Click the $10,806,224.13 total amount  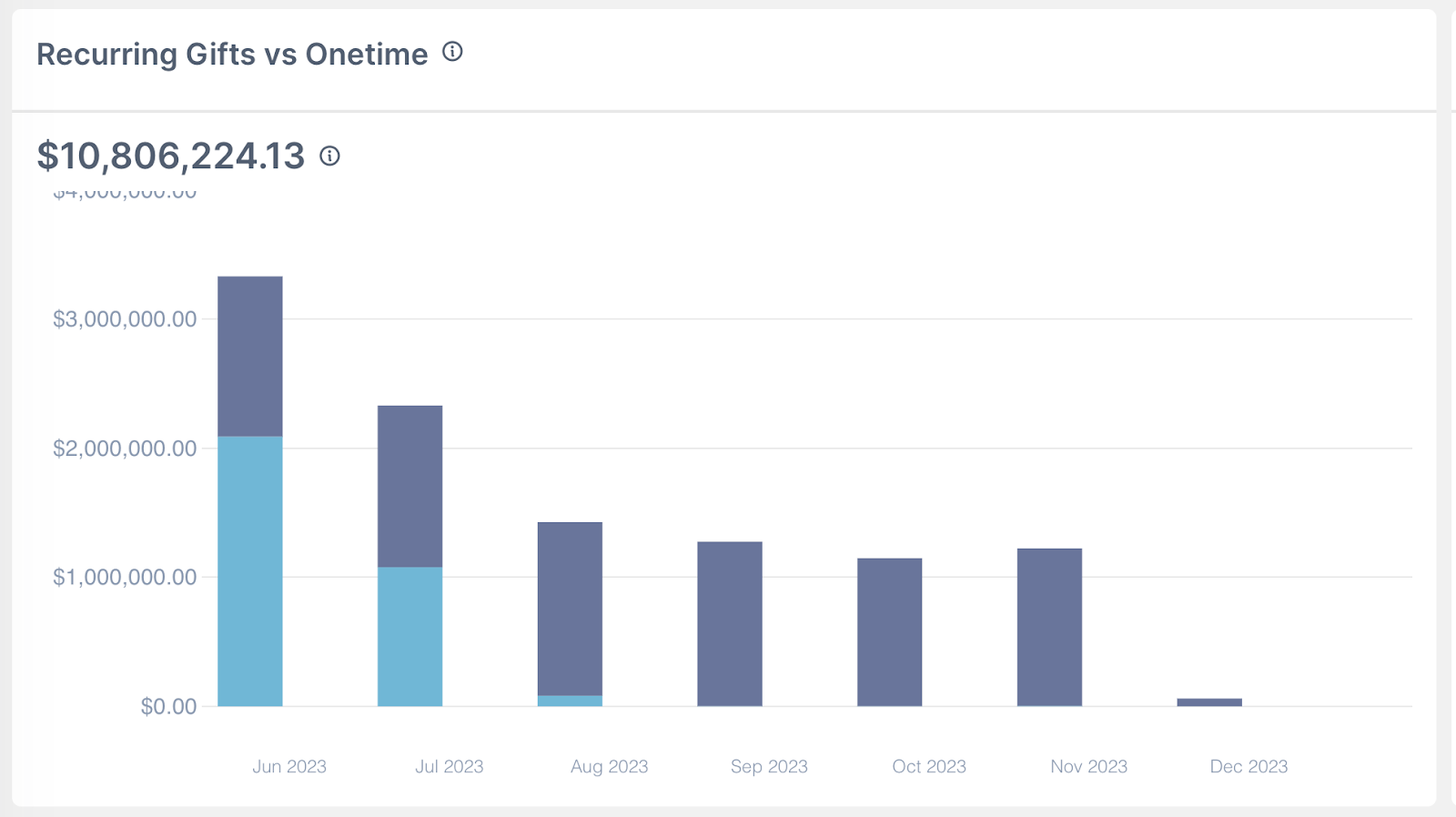(x=171, y=156)
